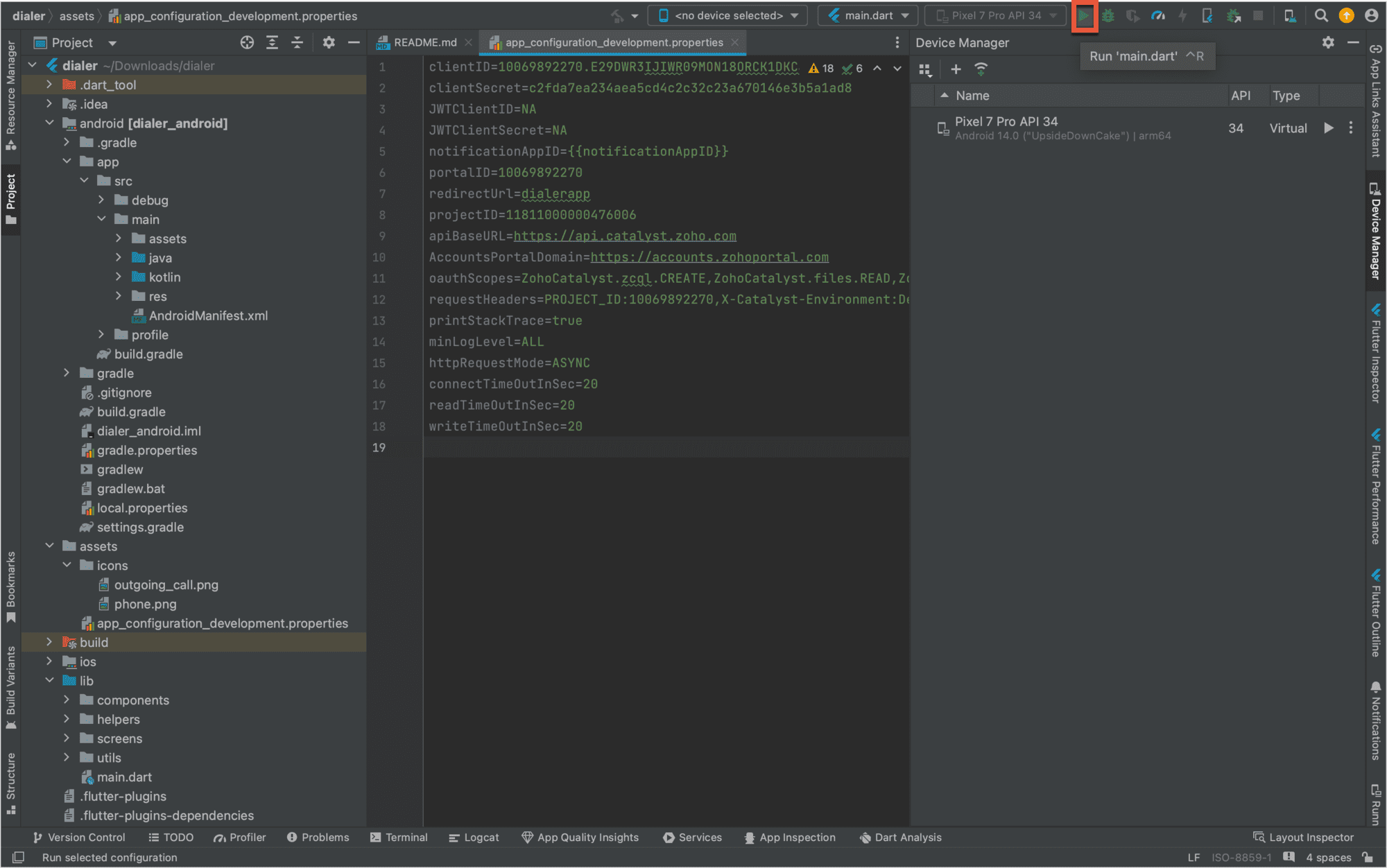
Task: Expand the java folder
Action: [x=119, y=257]
